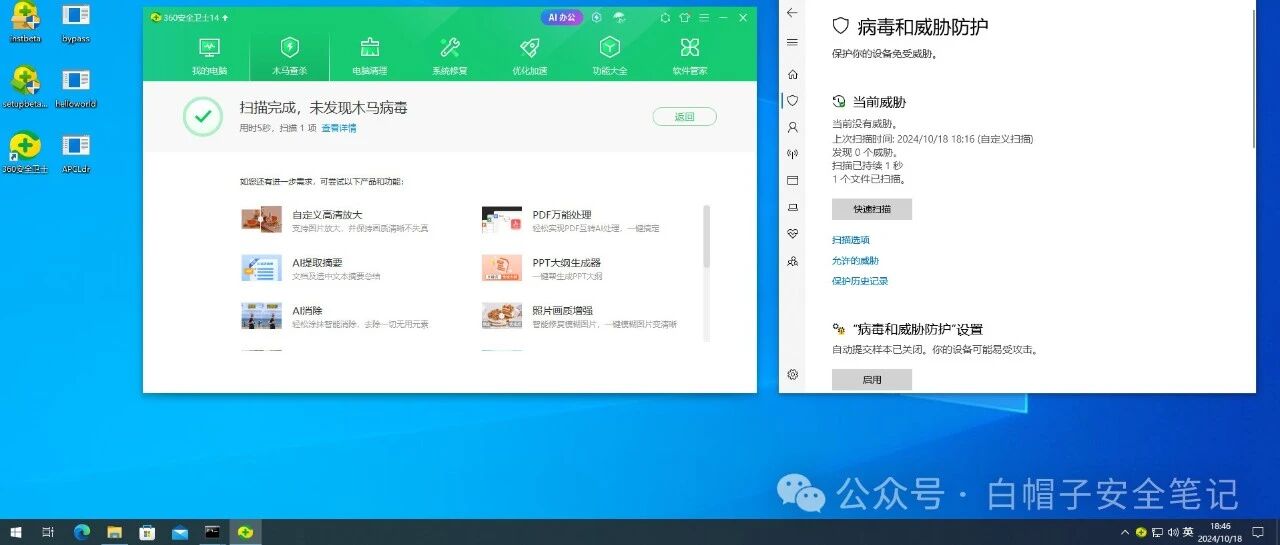Open Family options sidebar icon
1280x545 pixels.
coord(793,261)
